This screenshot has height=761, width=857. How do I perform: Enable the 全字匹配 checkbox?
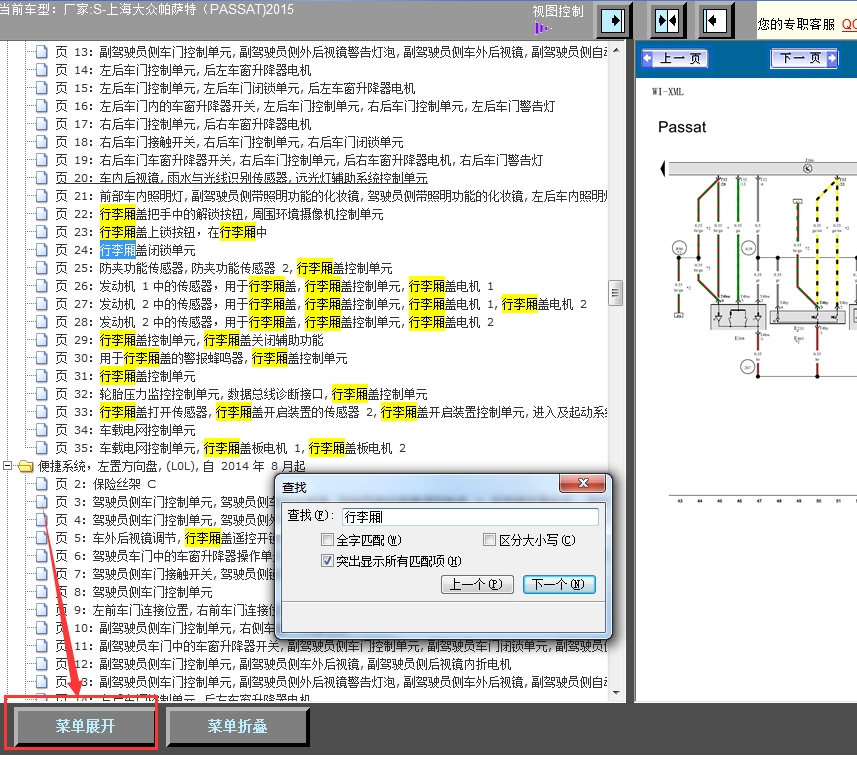[327, 540]
